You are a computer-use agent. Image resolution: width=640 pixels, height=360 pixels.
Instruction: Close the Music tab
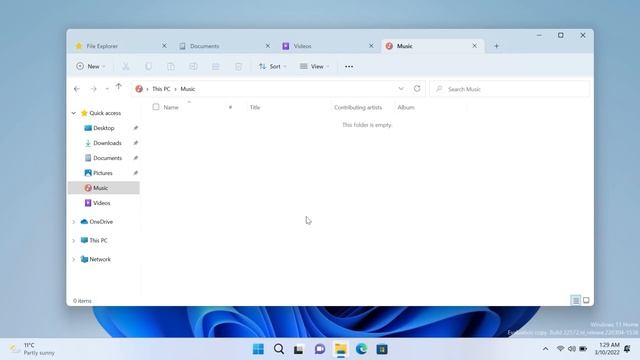point(474,46)
